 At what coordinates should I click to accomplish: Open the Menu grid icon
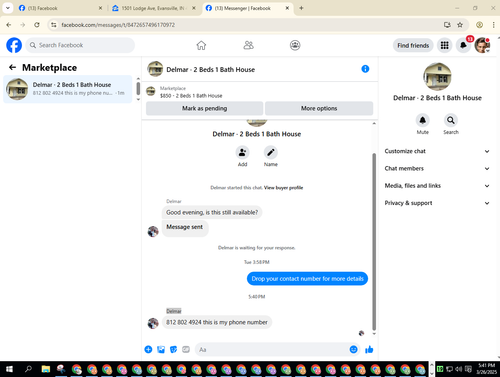tap(445, 45)
